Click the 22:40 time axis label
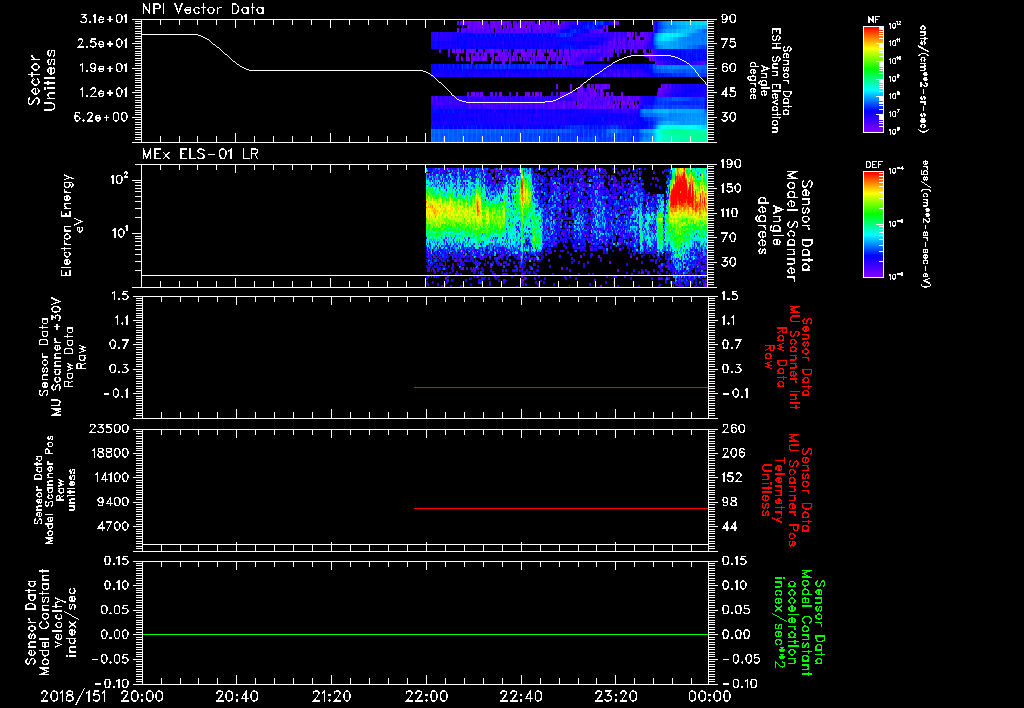The height and width of the screenshot is (708, 1024). [x=520, y=696]
